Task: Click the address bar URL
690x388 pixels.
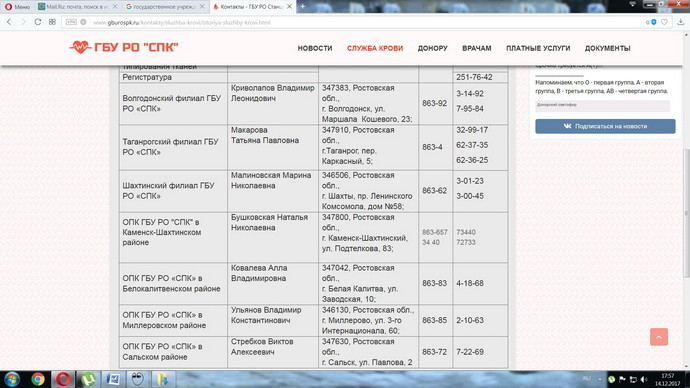Action: point(182,22)
